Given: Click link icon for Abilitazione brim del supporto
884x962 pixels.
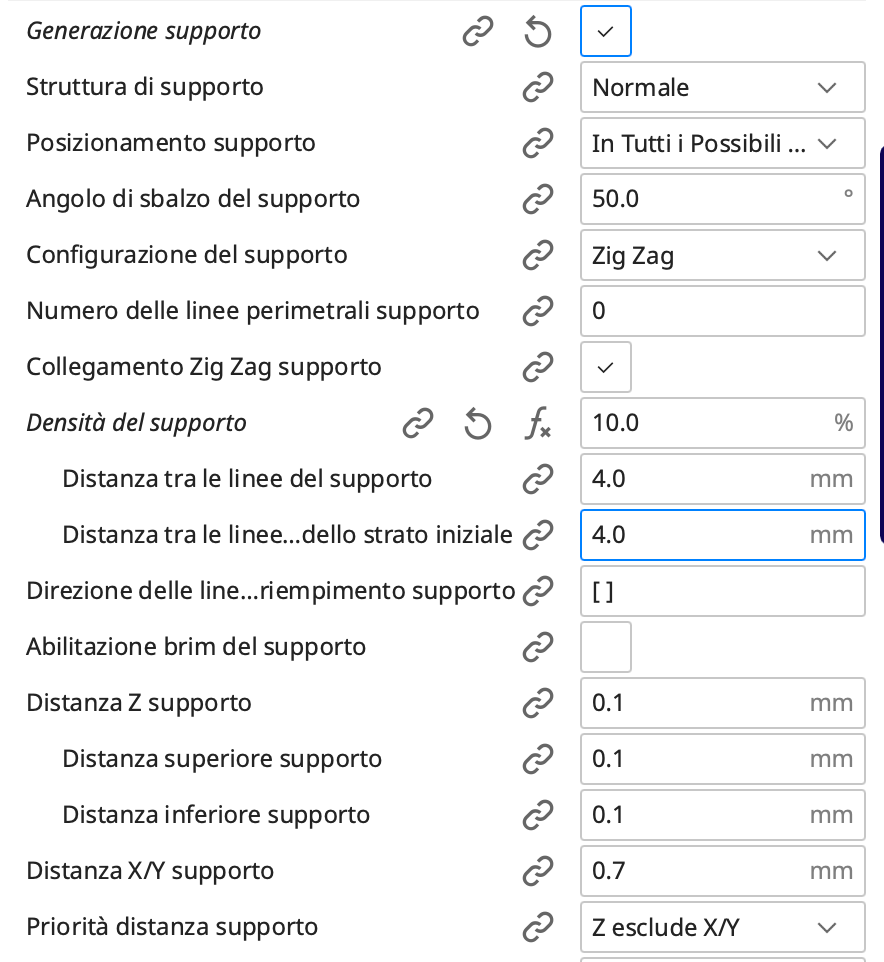Looking at the screenshot, I should point(538,648).
